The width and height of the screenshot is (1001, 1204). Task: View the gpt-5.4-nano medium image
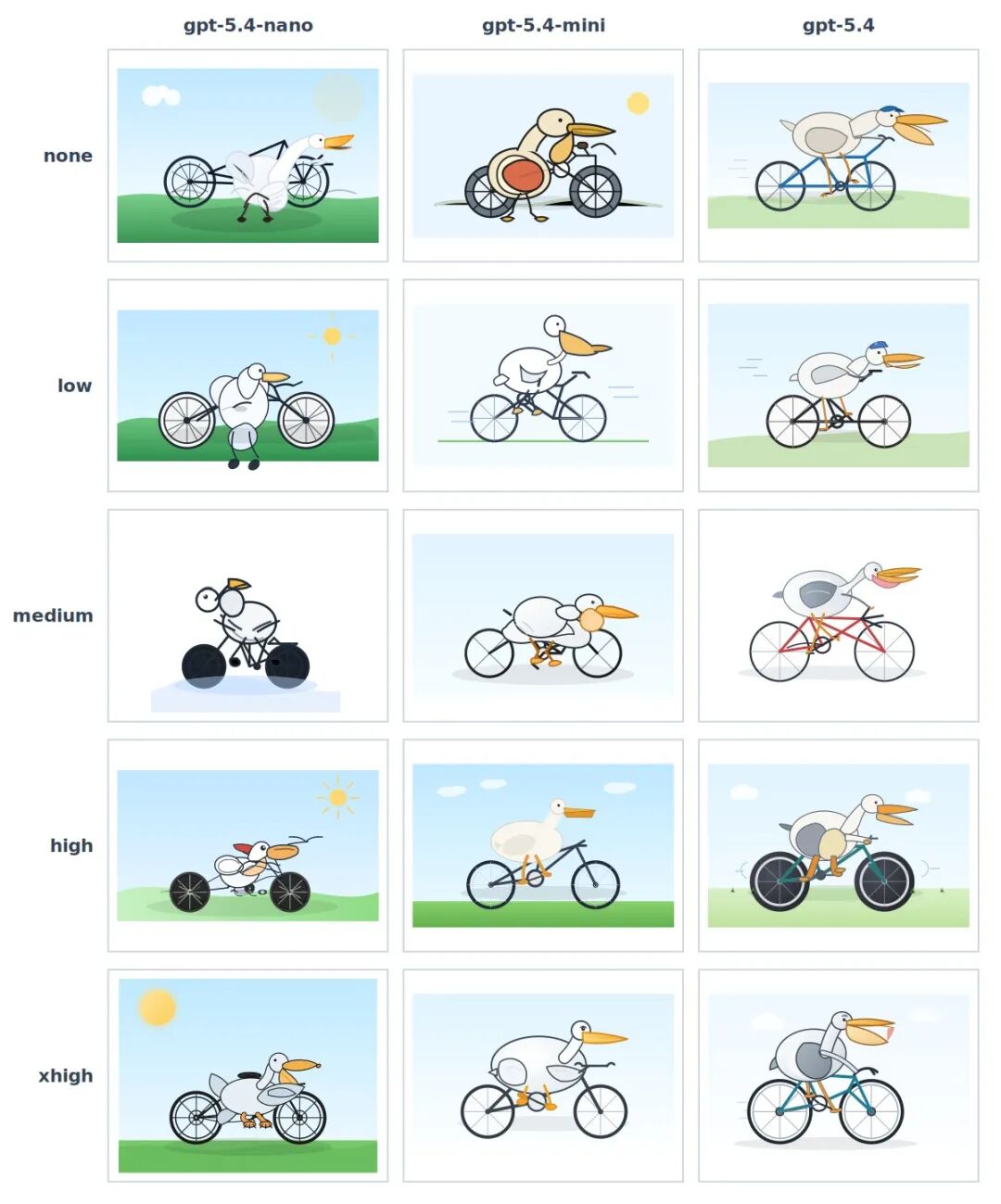pos(247,615)
